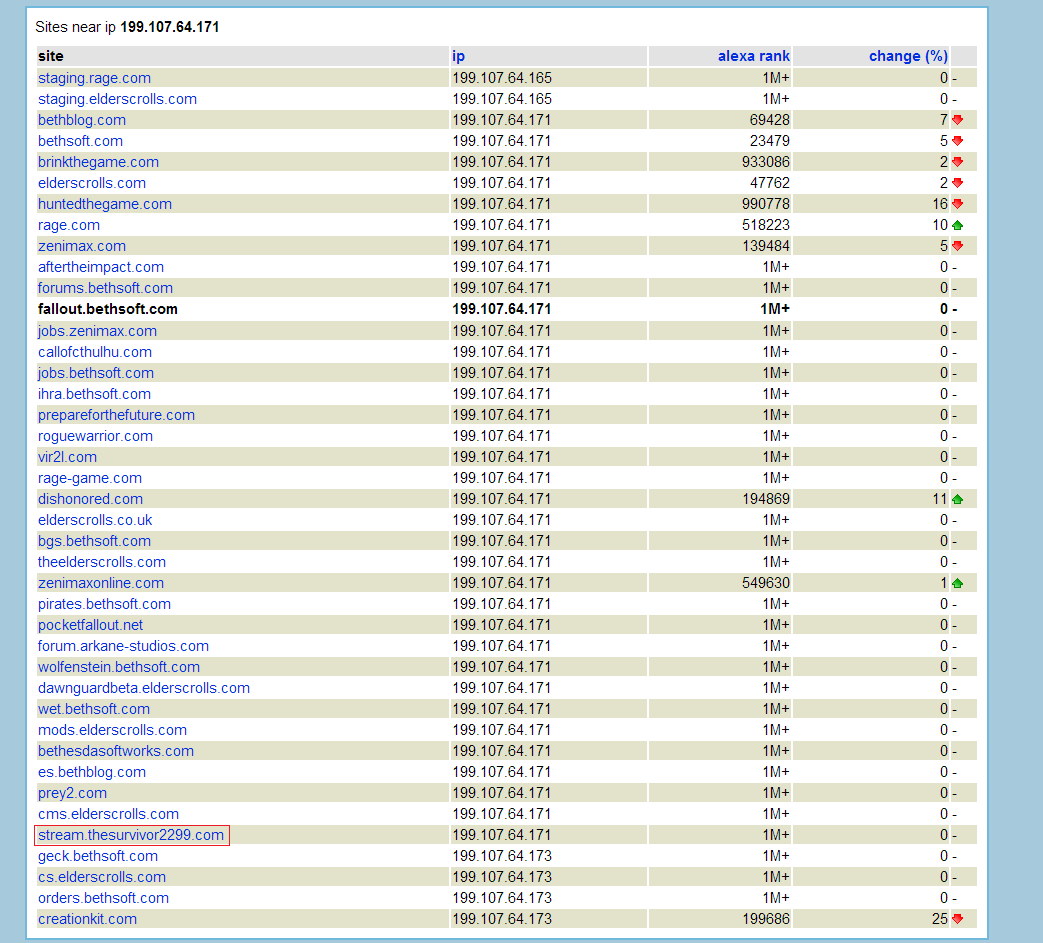This screenshot has width=1043, height=943.
Task: Open geck.bethsoft.com link
Action: [x=98, y=856]
